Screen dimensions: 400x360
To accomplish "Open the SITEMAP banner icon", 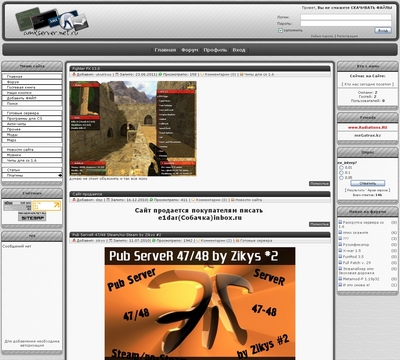I will [x=32, y=218].
